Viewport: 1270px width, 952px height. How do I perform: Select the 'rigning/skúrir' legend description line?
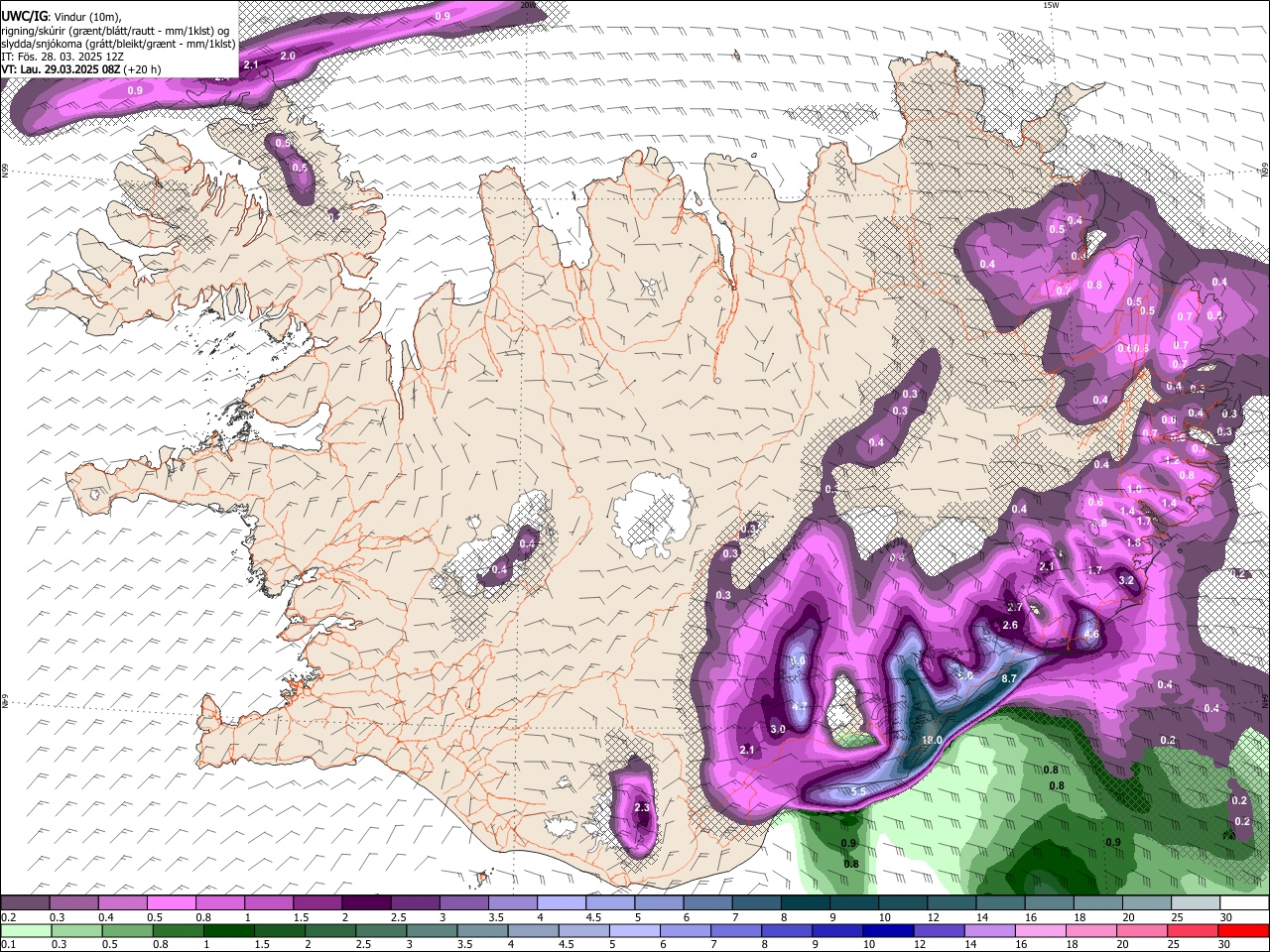tap(117, 31)
